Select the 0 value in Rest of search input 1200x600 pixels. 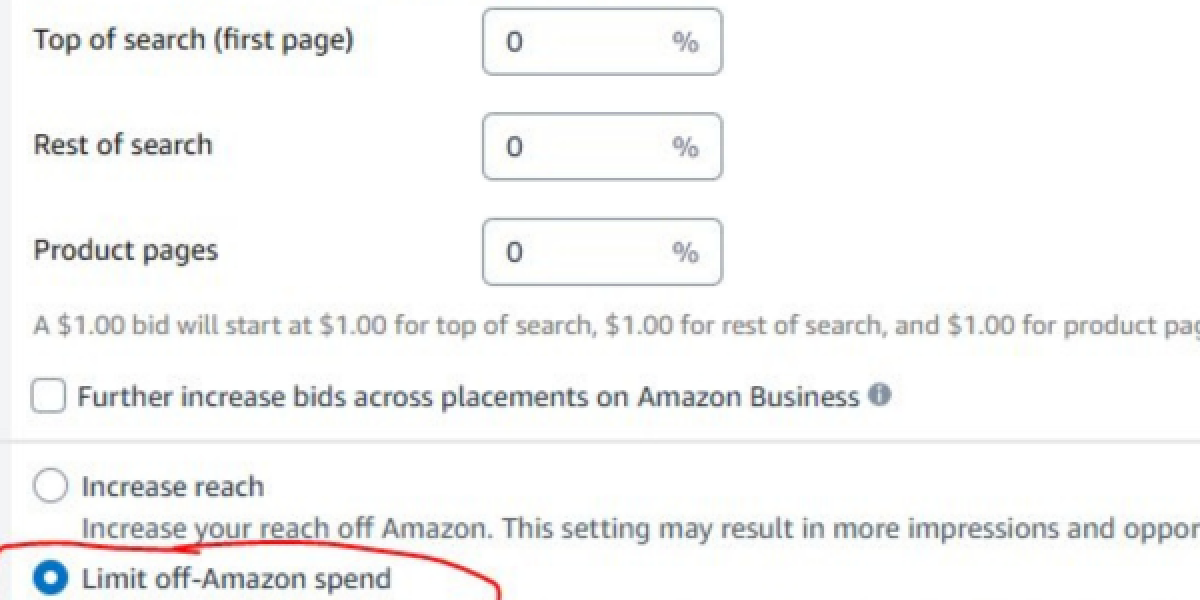514,146
